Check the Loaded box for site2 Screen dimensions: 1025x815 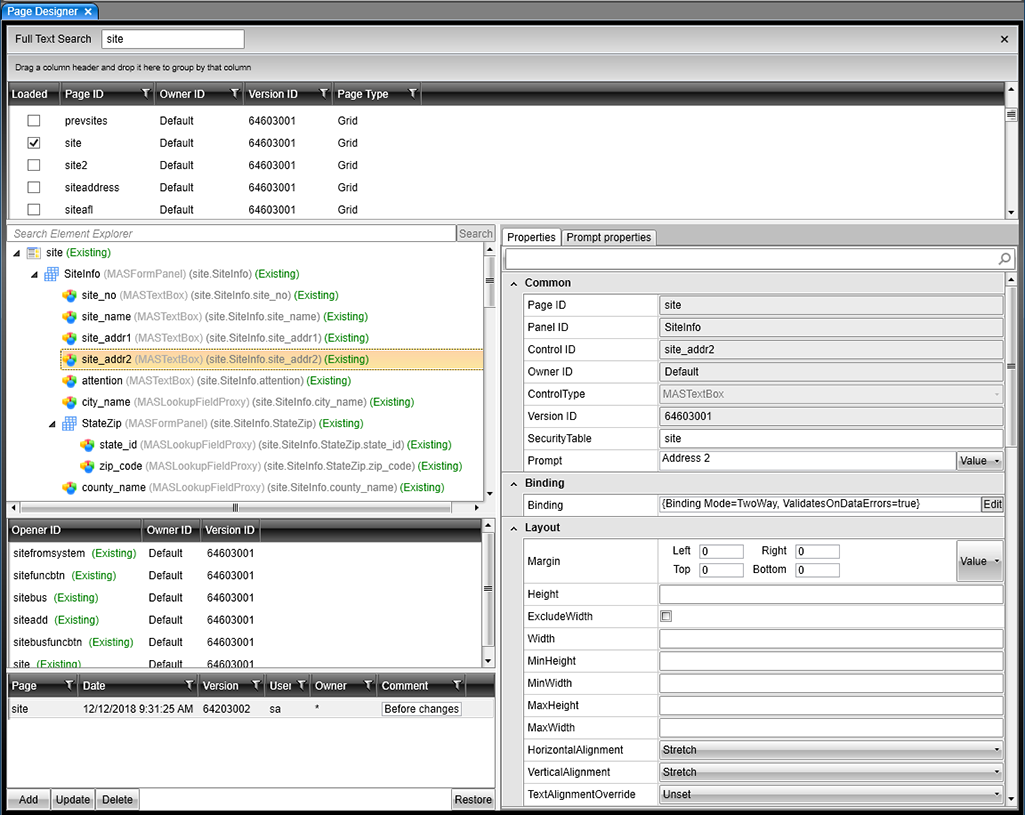point(34,165)
